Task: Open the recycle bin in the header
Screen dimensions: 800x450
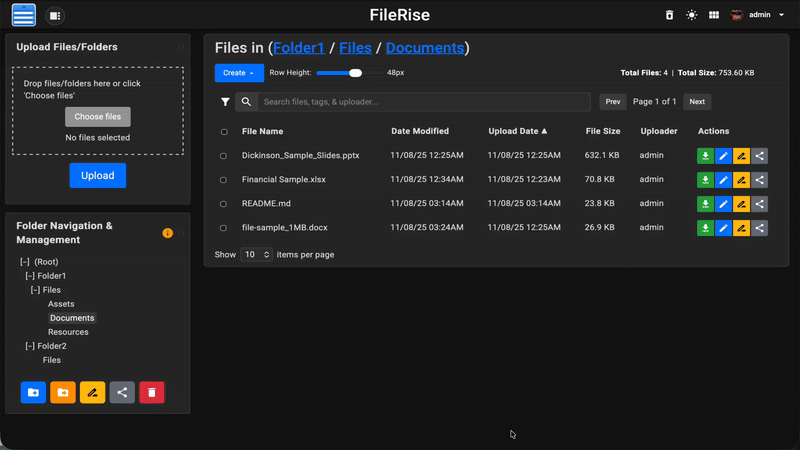Action: click(670, 15)
